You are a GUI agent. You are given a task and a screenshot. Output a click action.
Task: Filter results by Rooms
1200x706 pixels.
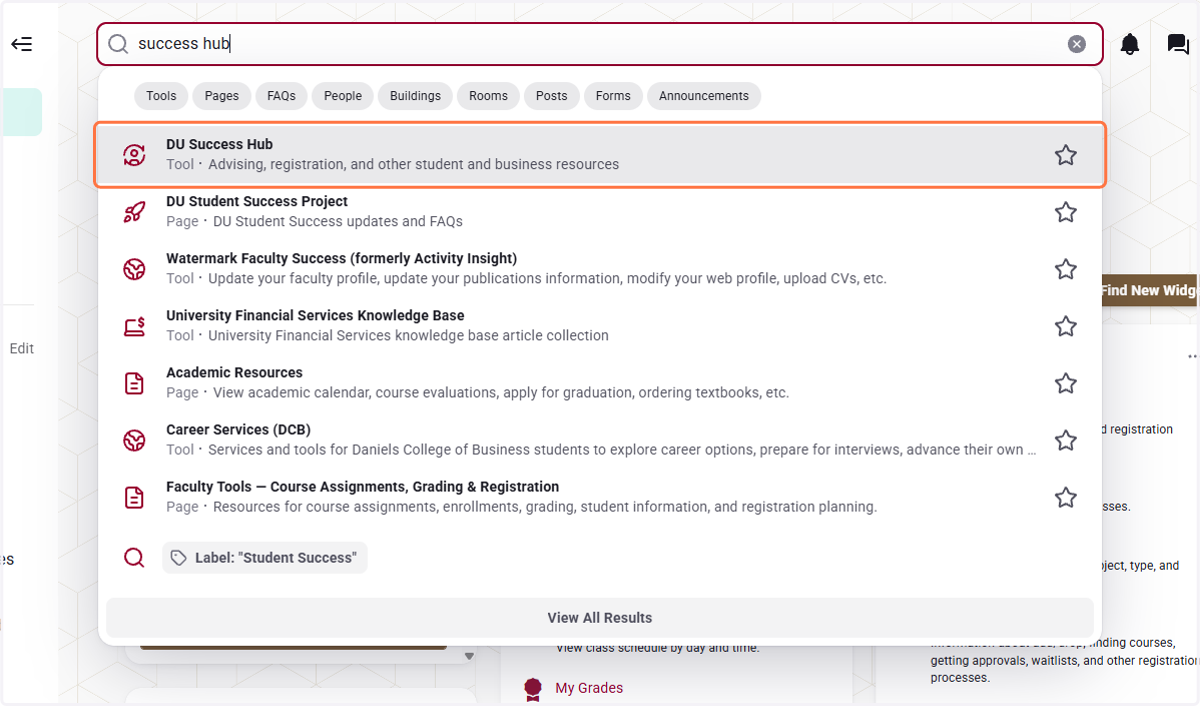coord(488,96)
